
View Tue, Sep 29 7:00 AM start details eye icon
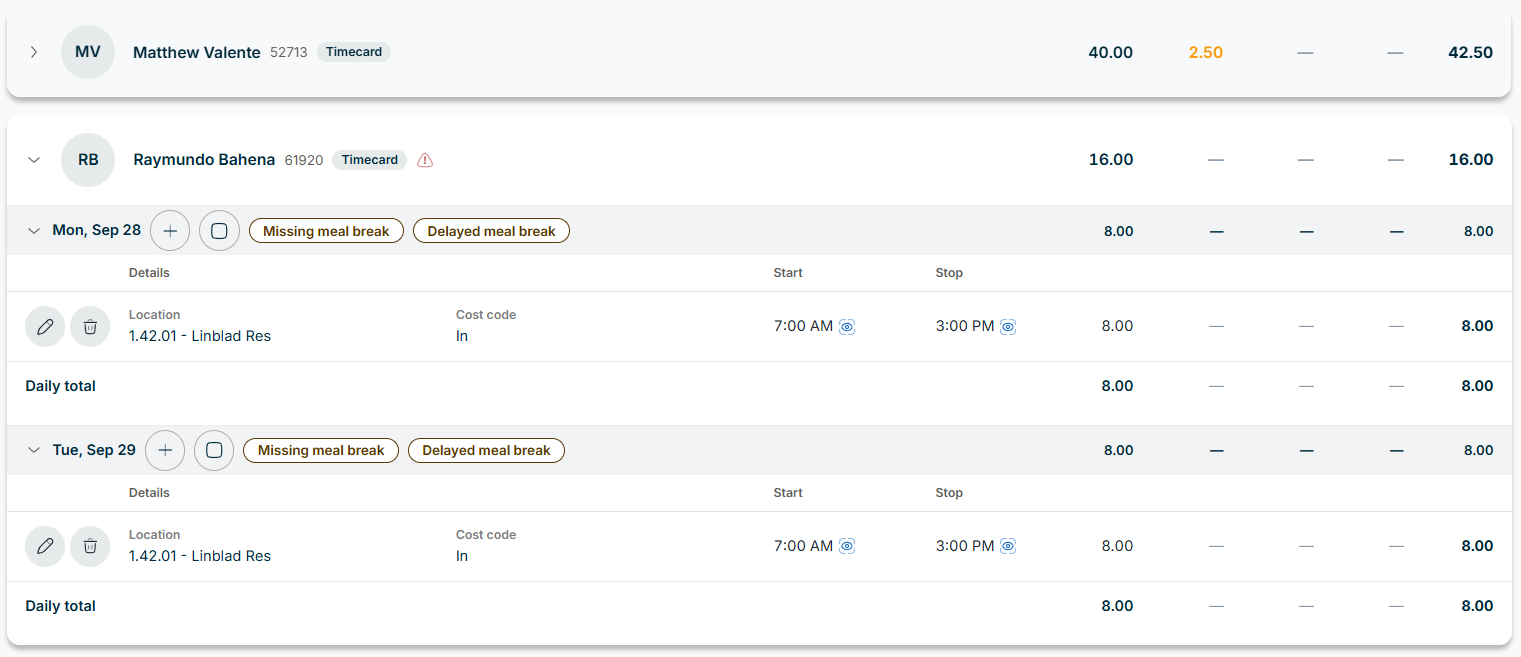click(847, 546)
